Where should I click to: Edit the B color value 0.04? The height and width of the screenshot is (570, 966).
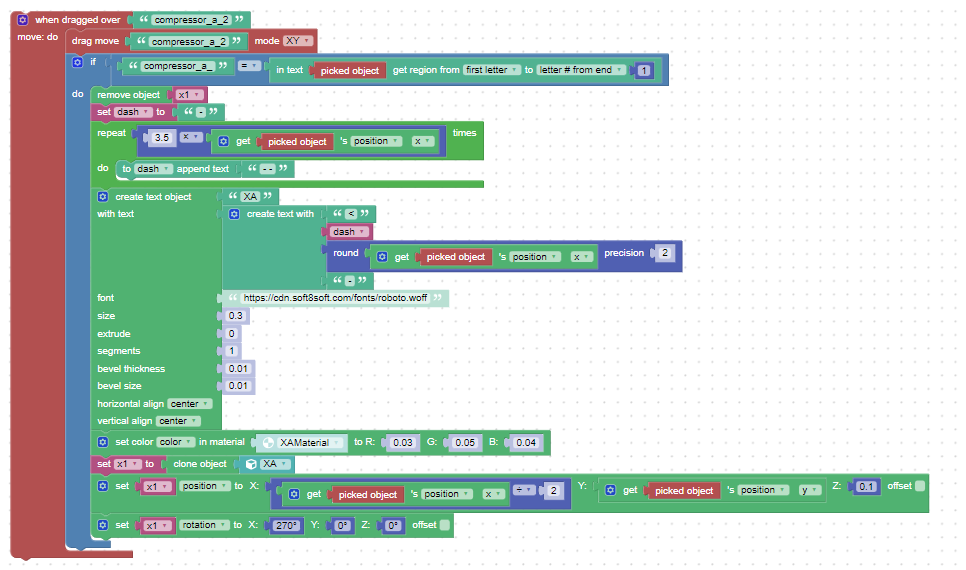pos(526,442)
